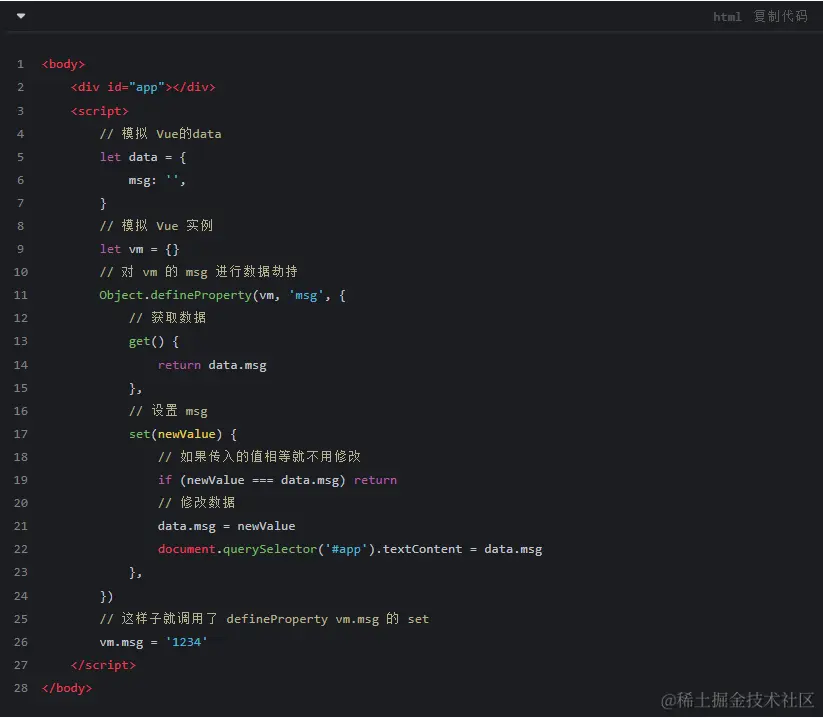
Task: Click the 'return data.msg' line
Action: [212, 365]
